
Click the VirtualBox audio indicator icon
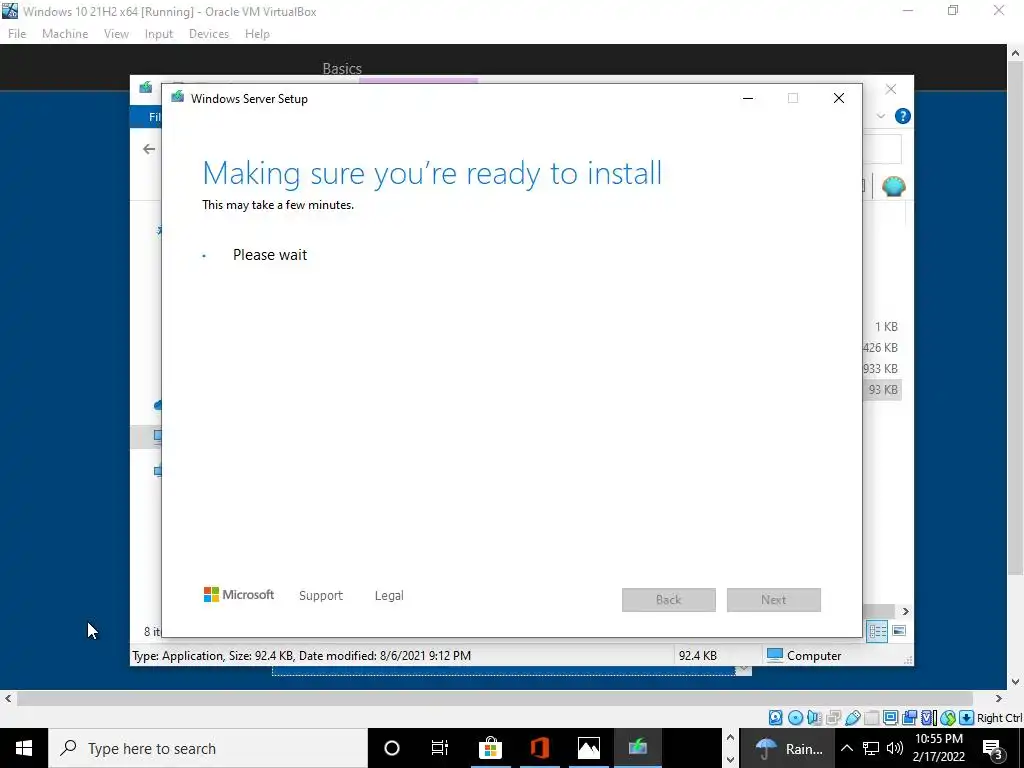(814, 718)
